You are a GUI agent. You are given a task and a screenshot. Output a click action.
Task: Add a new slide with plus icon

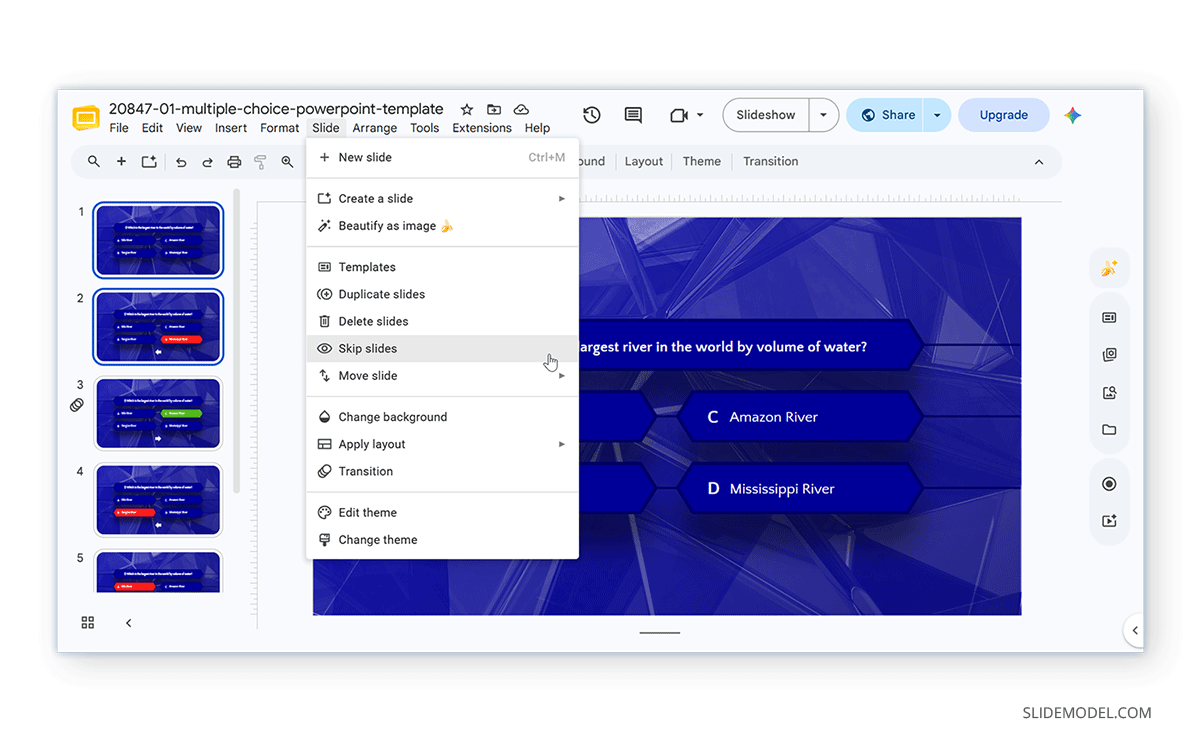click(121, 161)
